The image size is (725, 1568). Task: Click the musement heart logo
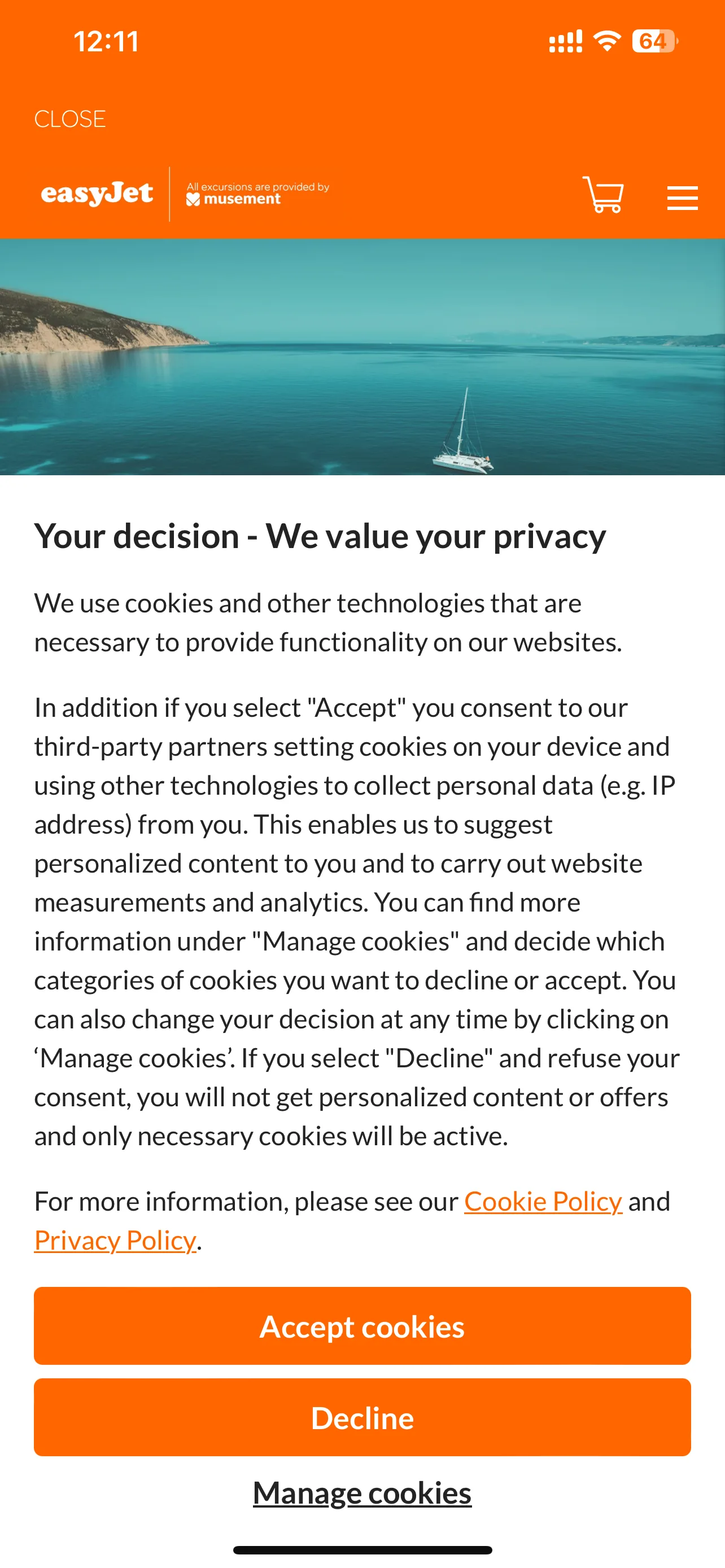[x=193, y=199]
